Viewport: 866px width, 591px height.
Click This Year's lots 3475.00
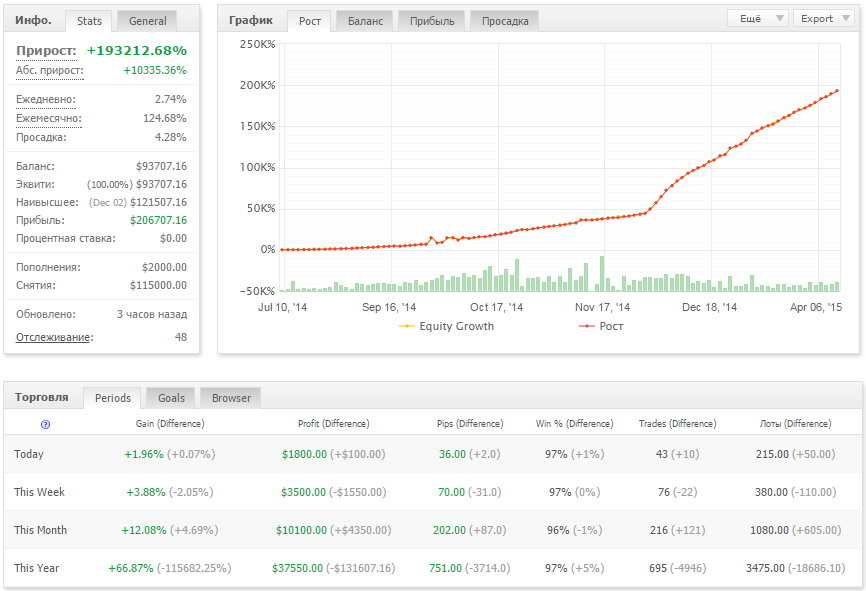(765, 569)
